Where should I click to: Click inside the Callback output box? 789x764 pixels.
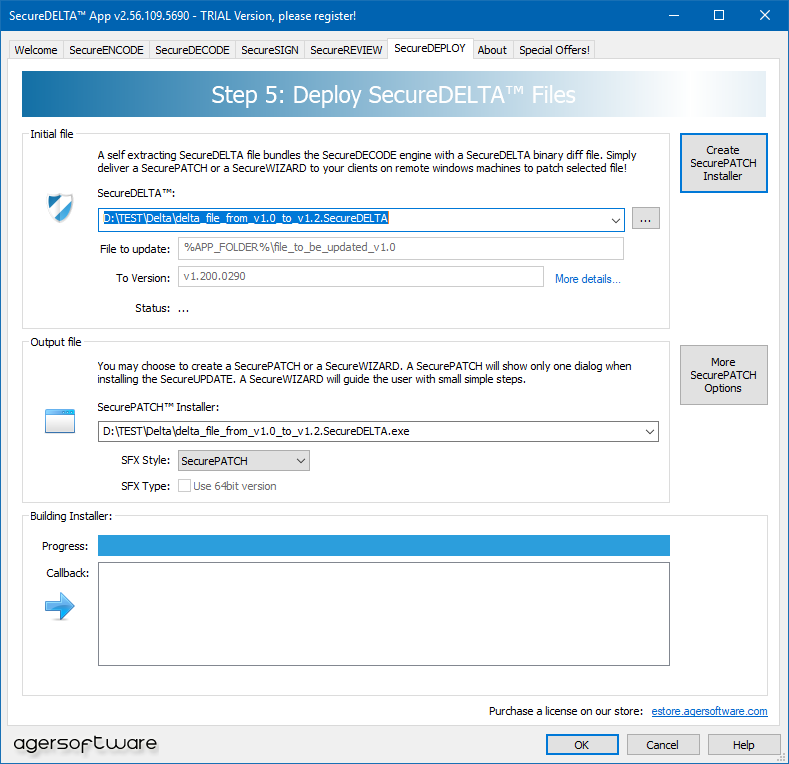(383, 614)
